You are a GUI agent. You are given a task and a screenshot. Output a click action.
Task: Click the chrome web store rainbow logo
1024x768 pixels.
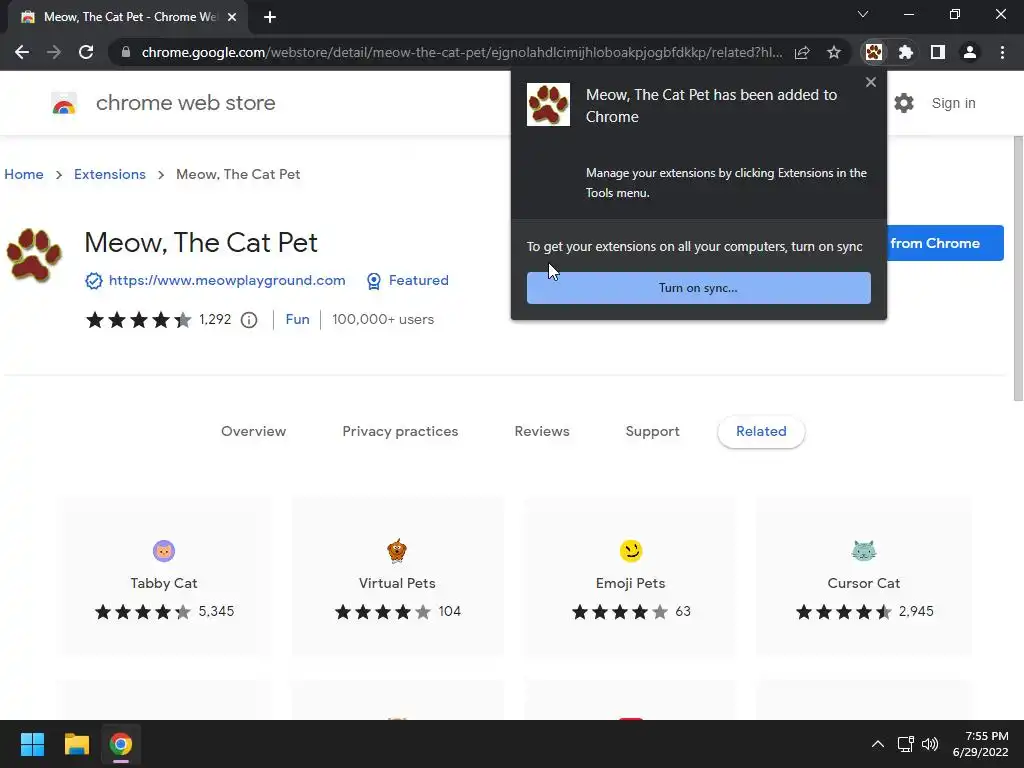pos(64,103)
